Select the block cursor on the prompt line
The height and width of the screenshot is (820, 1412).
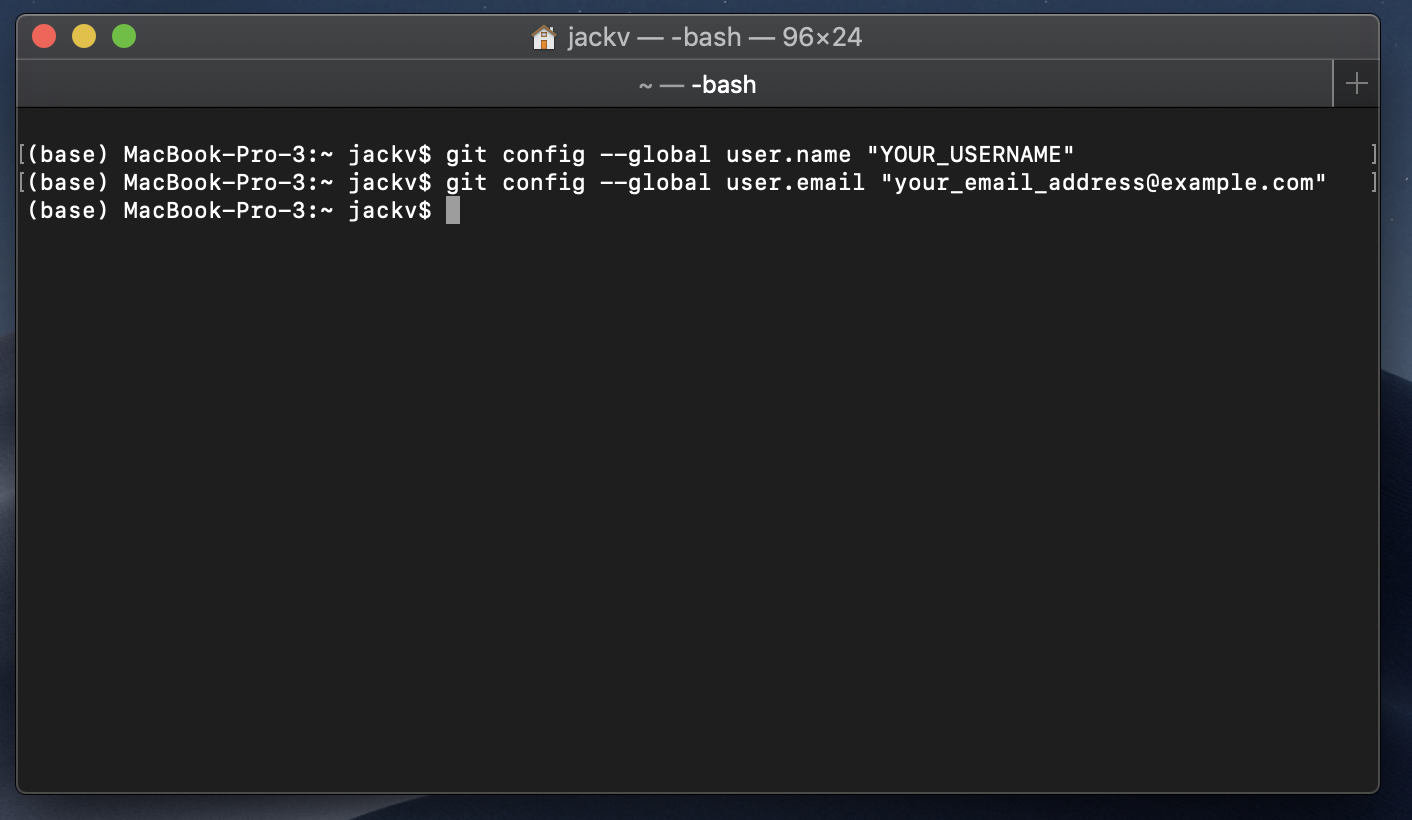[451, 210]
